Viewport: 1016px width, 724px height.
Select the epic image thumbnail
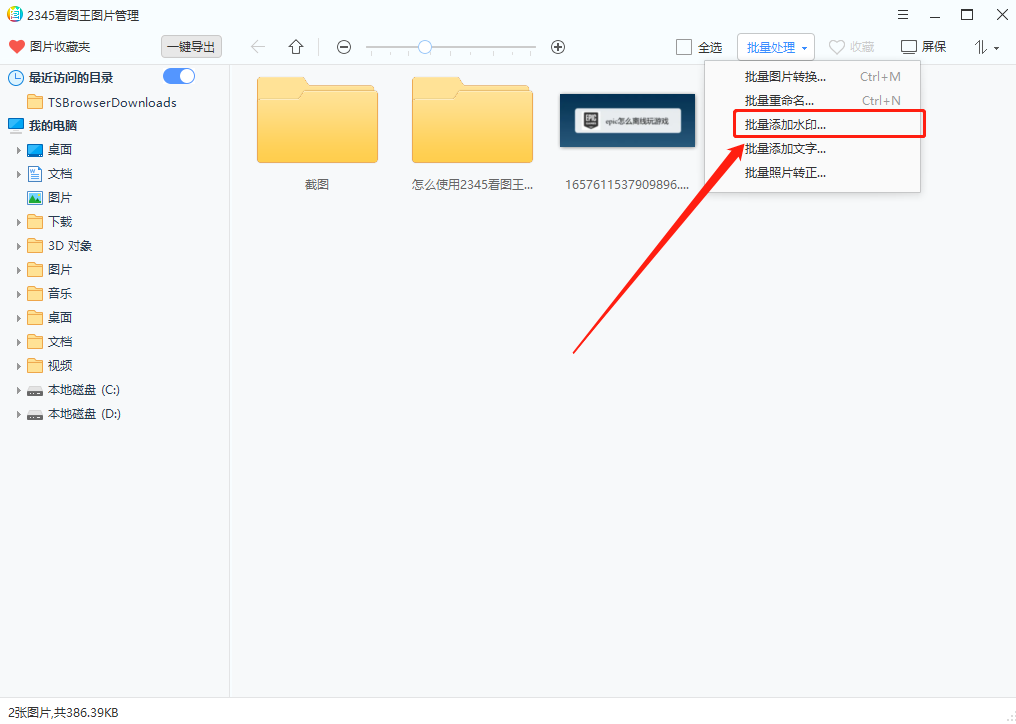[x=627, y=121]
